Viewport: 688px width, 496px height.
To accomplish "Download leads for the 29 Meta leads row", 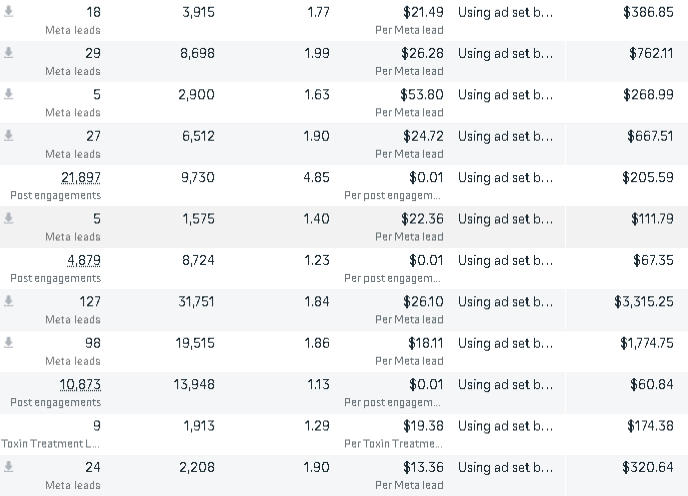I will tap(9, 53).
